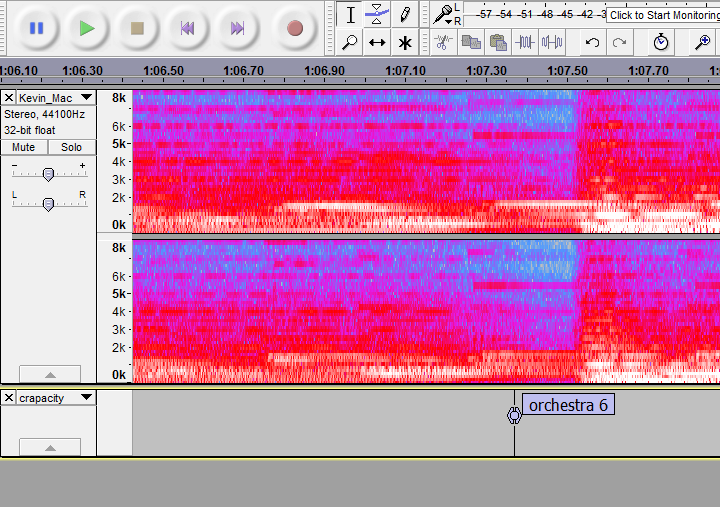Close the crapacity label track
The width and height of the screenshot is (720, 507).
(9, 398)
